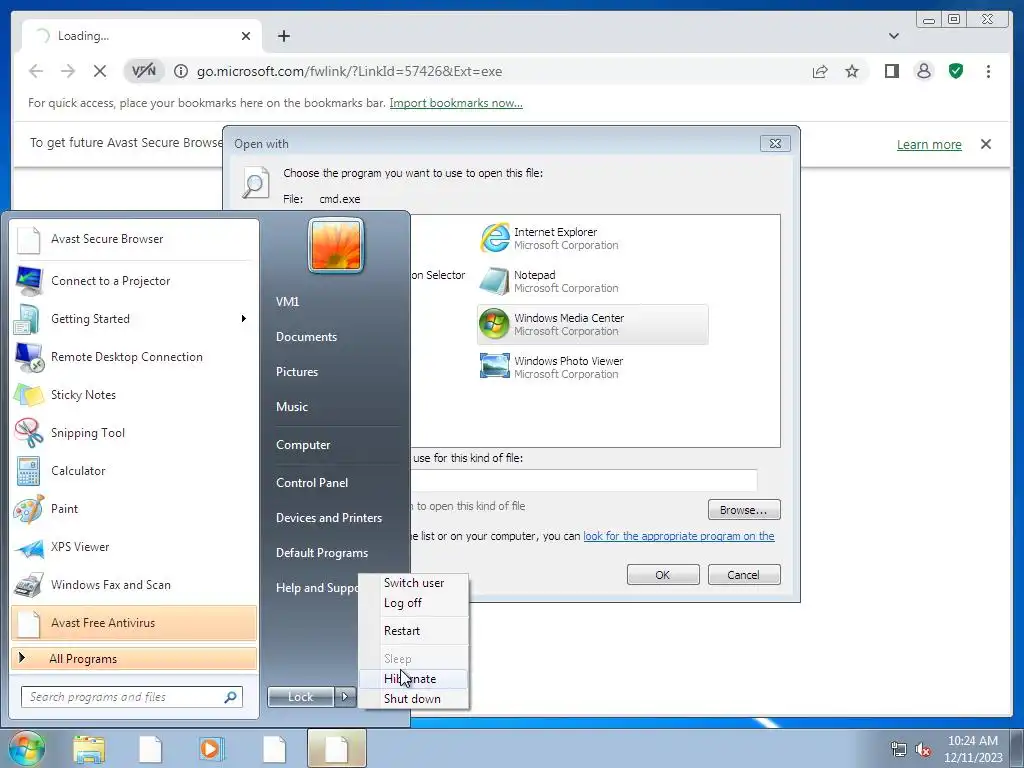Viewport: 1024px width, 768px height.
Task: Open Windows Media Player taskbar icon
Action: 212,748
